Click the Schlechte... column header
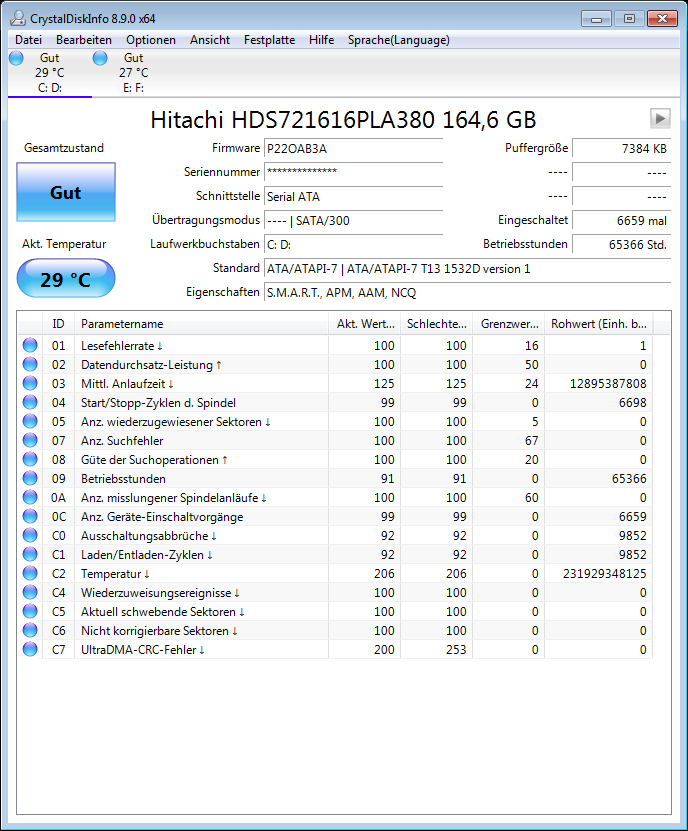 click(x=436, y=324)
